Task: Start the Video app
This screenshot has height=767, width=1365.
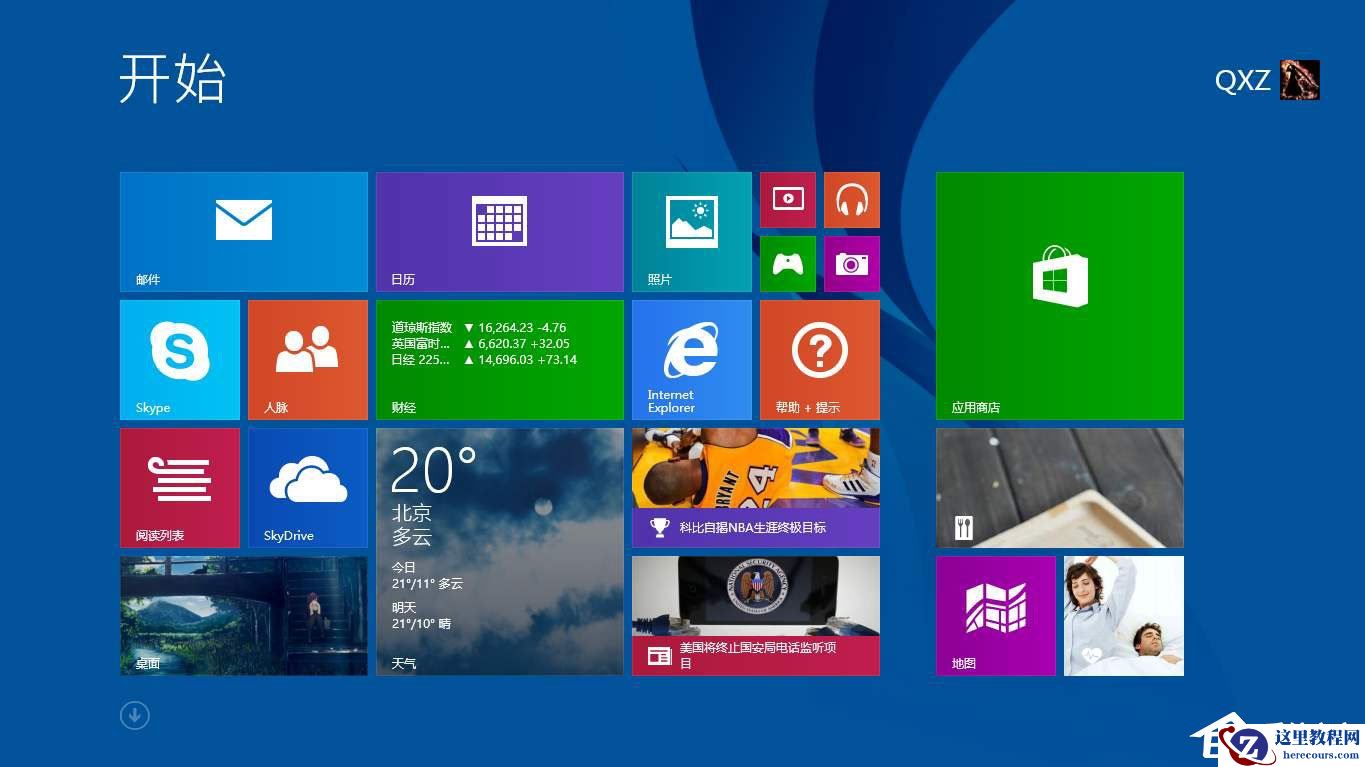Action: 787,199
